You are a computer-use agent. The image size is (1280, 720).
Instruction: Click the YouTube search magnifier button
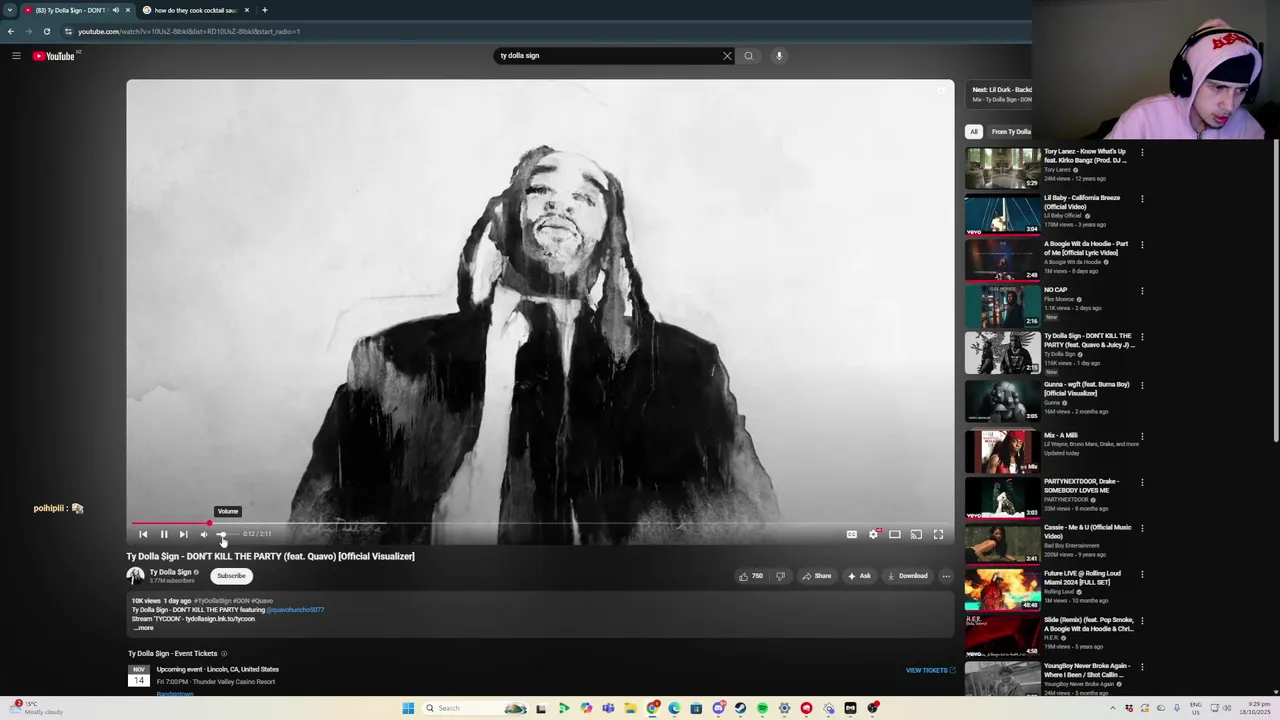point(749,56)
